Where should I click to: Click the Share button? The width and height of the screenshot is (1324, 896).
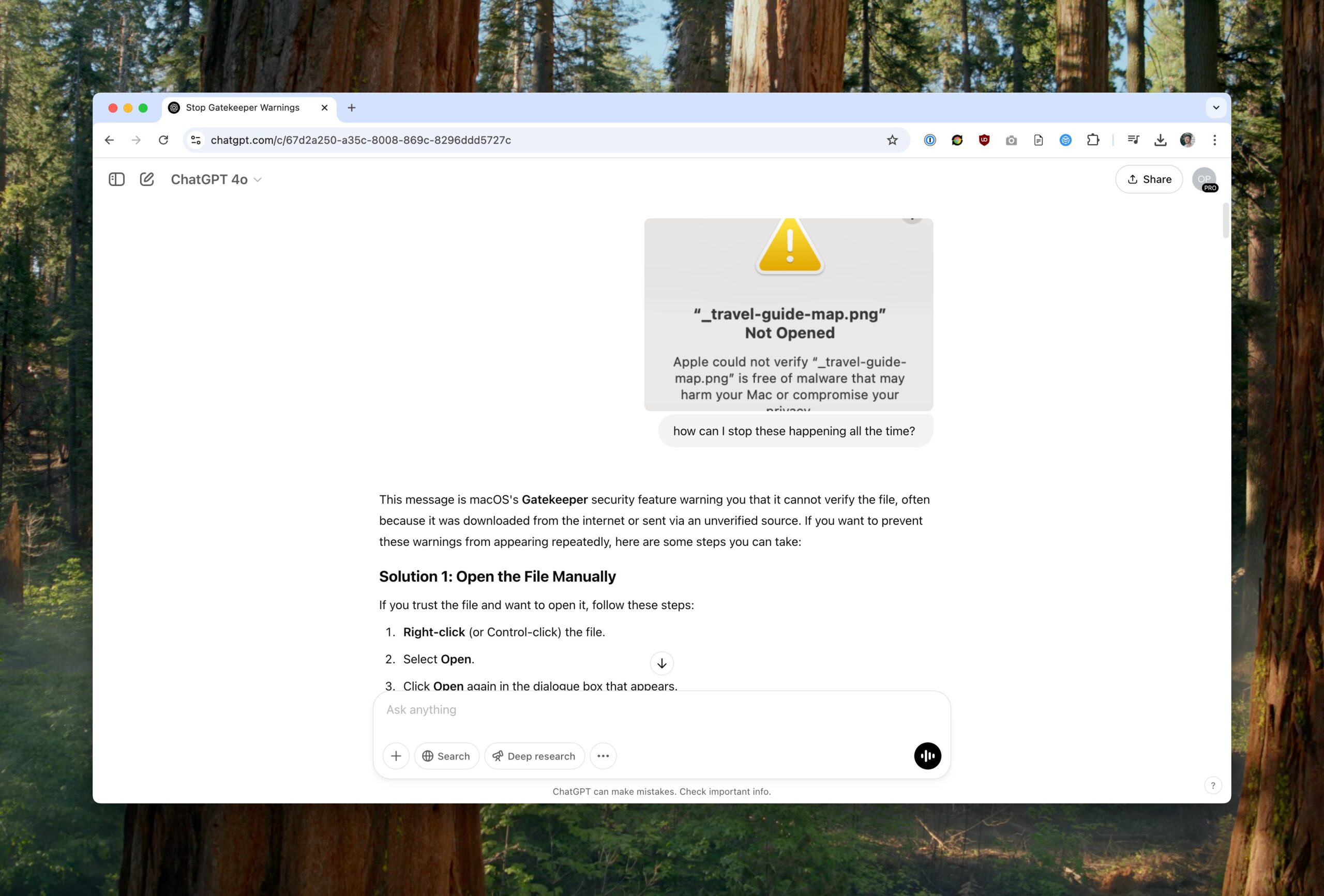coord(1149,179)
